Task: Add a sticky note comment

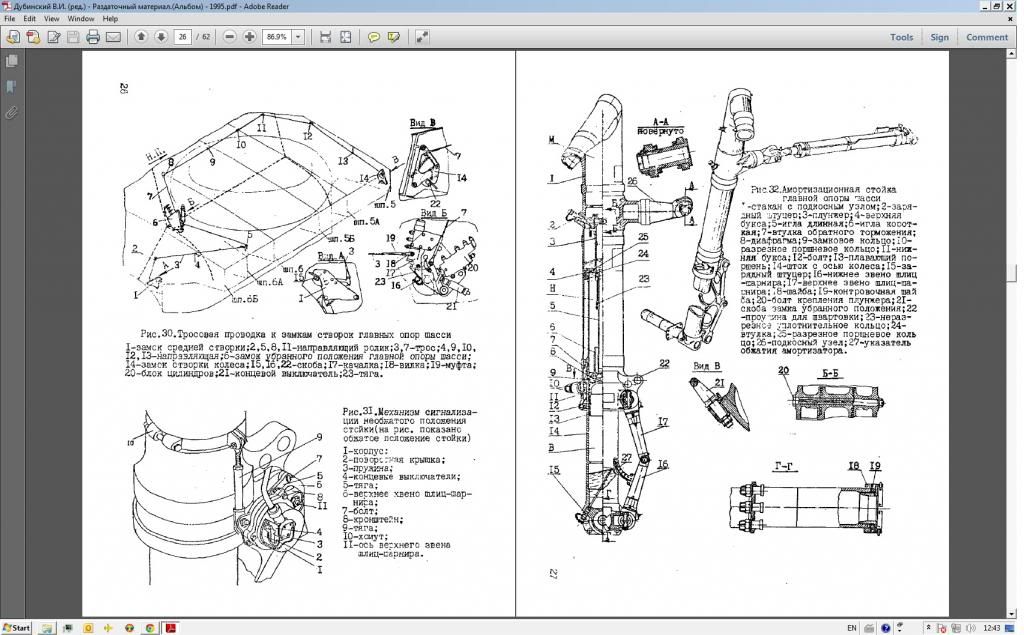Action: click(374, 37)
